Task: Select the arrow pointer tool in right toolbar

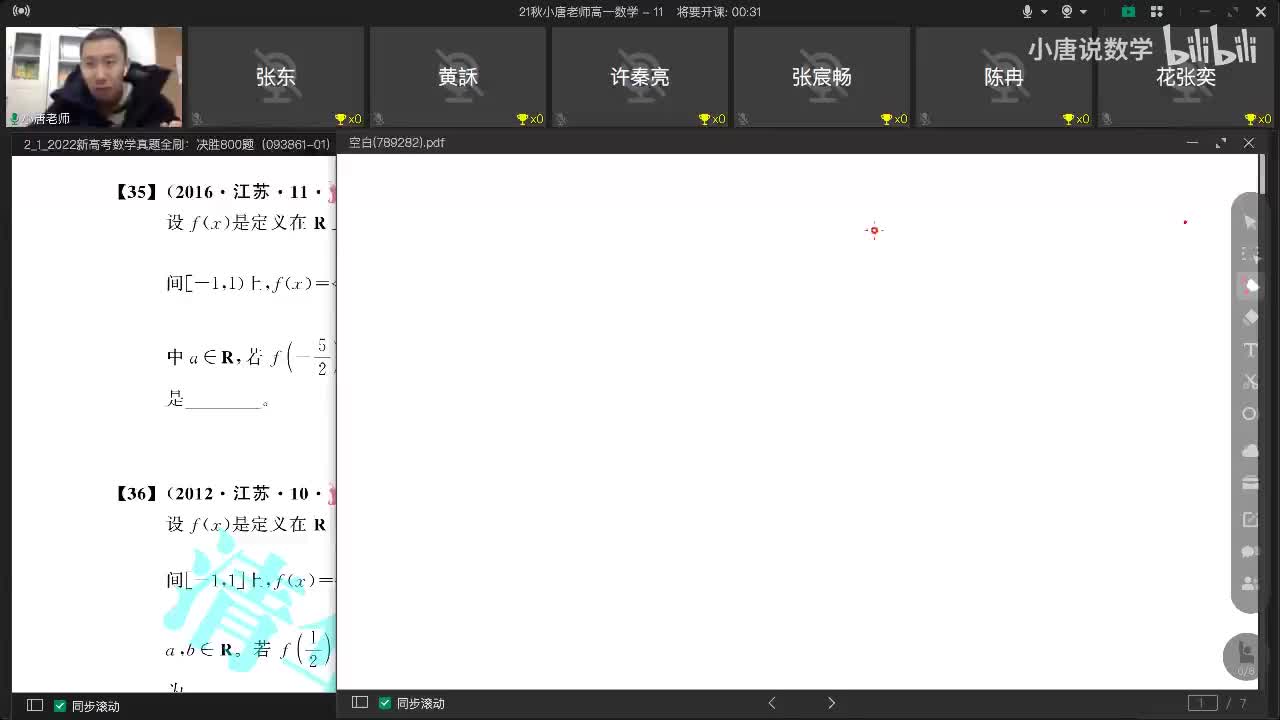Action: [1249, 222]
